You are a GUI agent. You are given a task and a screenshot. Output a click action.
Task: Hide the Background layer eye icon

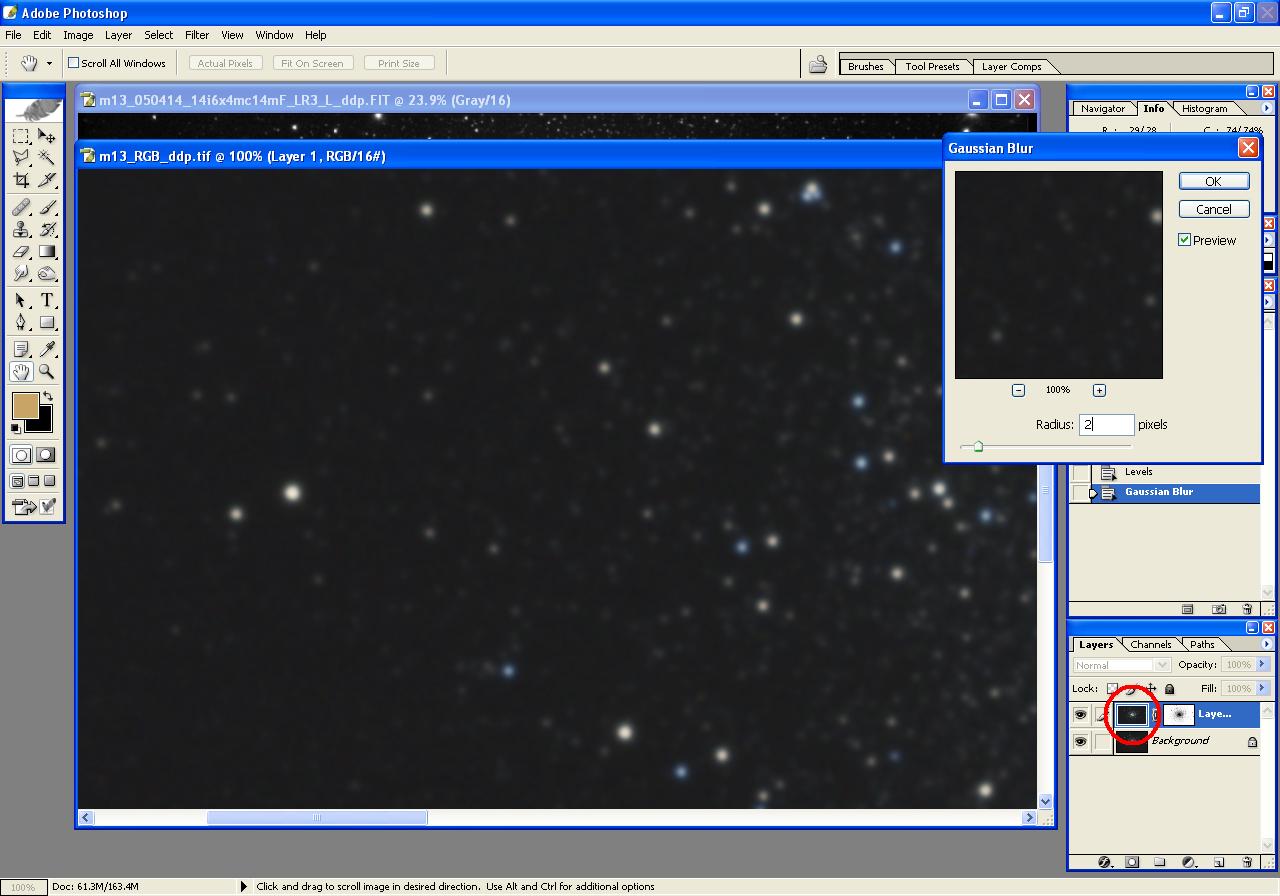click(x=1080, y=742)
